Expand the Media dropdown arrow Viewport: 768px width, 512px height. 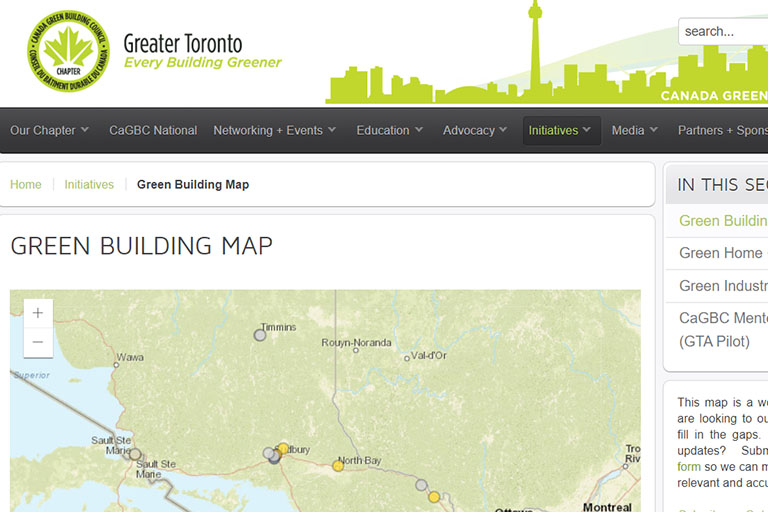pos(653,130)
